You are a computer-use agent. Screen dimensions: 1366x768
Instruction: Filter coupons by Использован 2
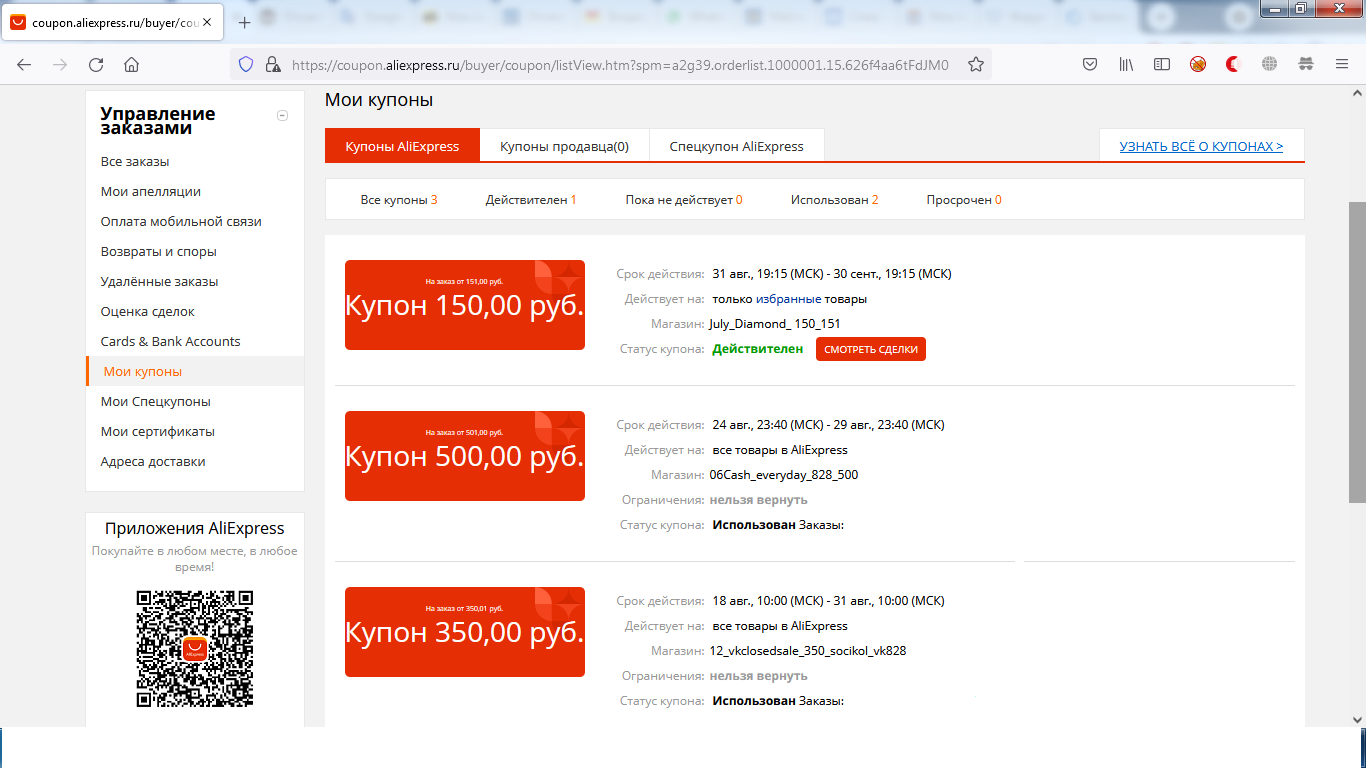point(835,200)
